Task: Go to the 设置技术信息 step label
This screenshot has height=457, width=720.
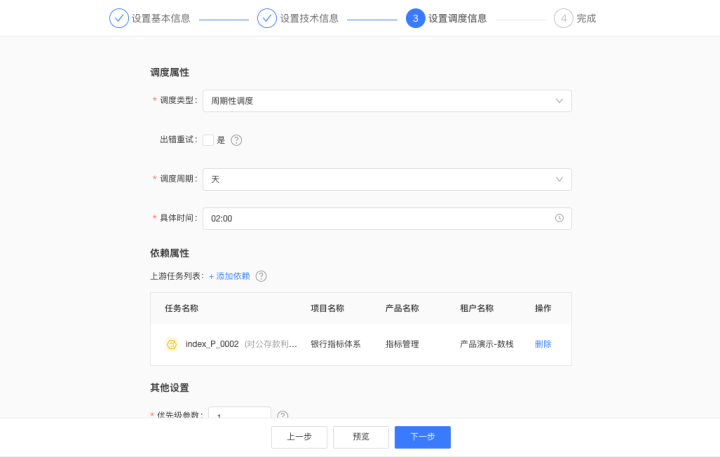Action: point(309,18)
